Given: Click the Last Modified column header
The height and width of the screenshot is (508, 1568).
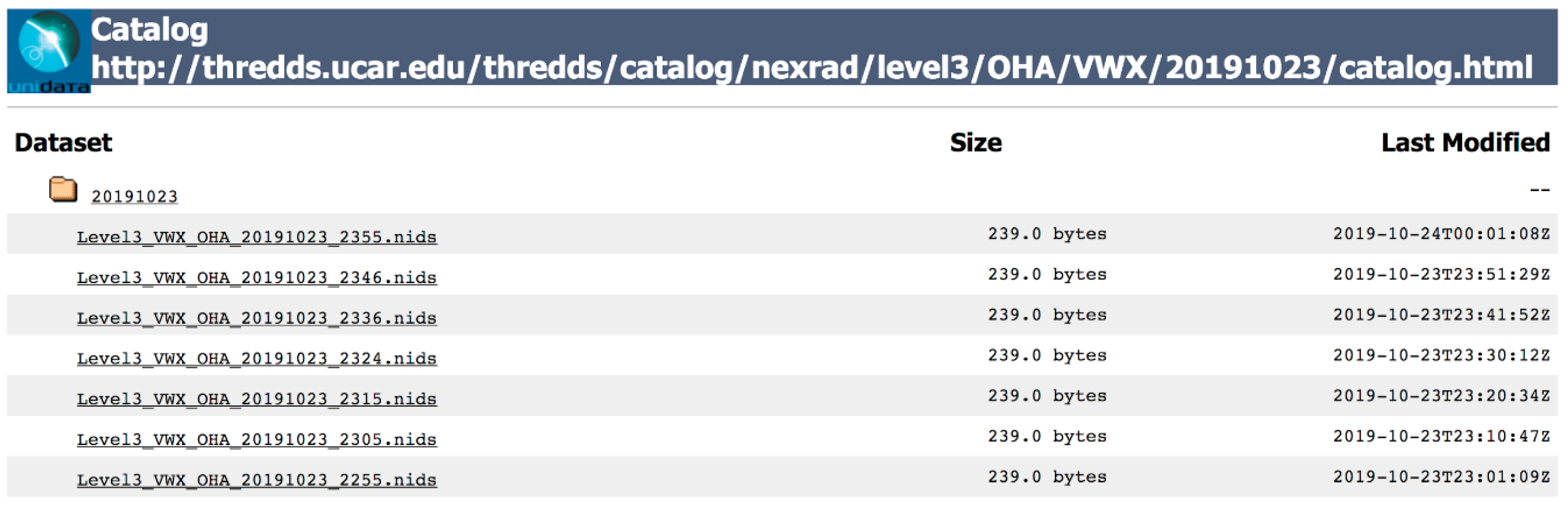Looking at the screenshot, I should click(x=1465, y=142).
